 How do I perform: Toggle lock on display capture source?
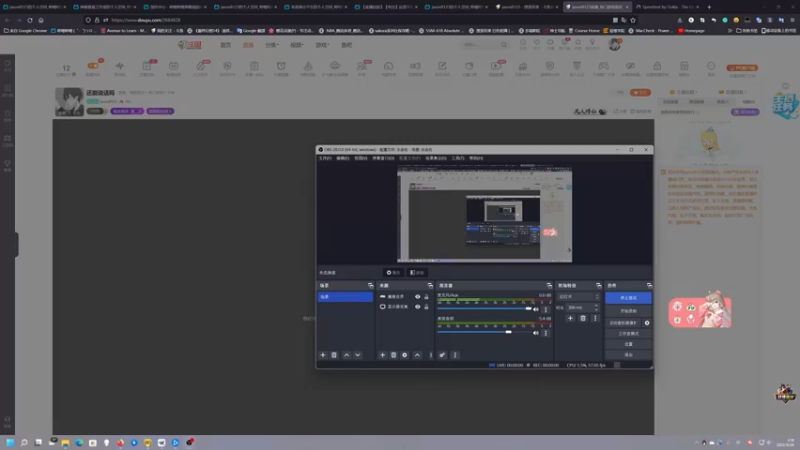[427, 307]
